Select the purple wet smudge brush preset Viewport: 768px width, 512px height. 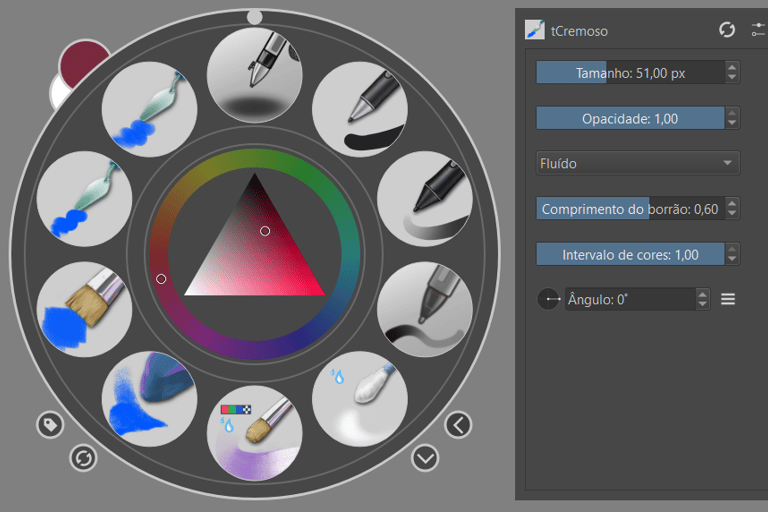pos(254,433)
